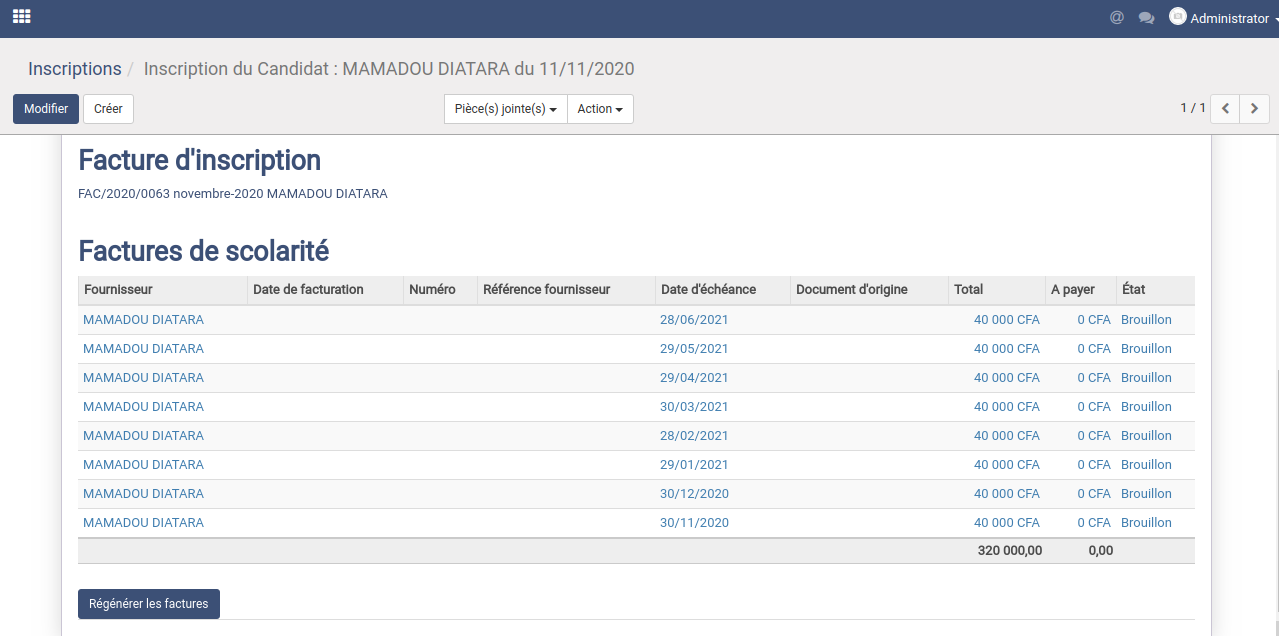Open the Administrator user menu
Viewport: 1279px width, 636px height.
tap(1229, 18)
